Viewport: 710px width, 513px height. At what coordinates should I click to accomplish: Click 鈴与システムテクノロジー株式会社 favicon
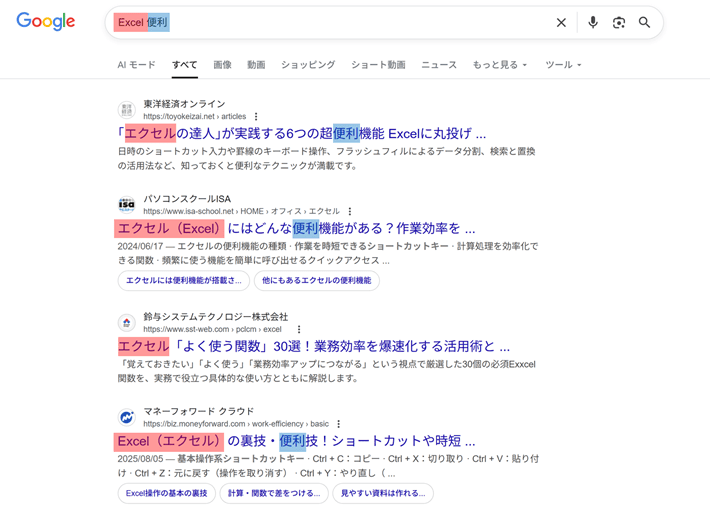coord(126,323)
